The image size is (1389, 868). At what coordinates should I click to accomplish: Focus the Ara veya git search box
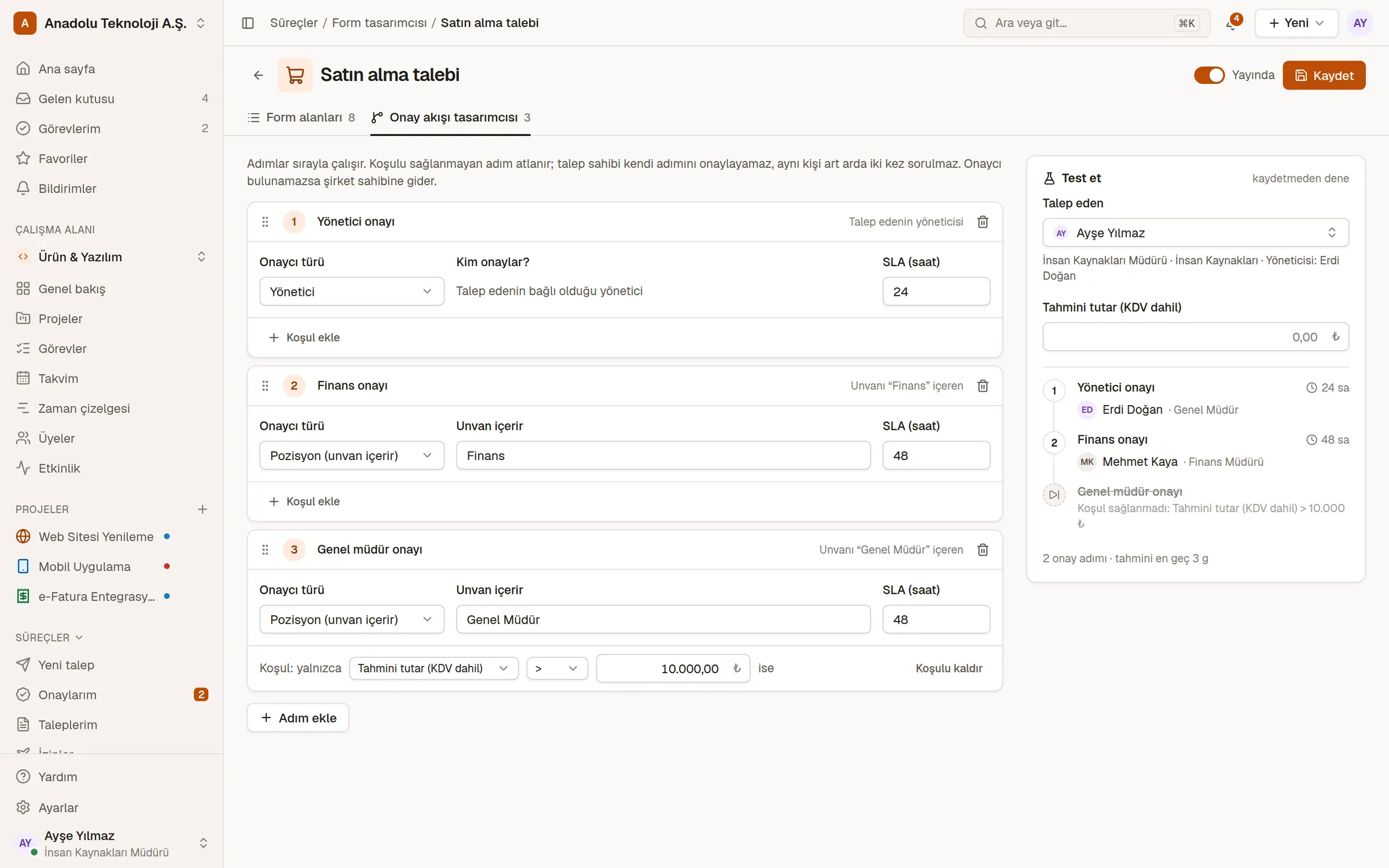point(1086,23)
